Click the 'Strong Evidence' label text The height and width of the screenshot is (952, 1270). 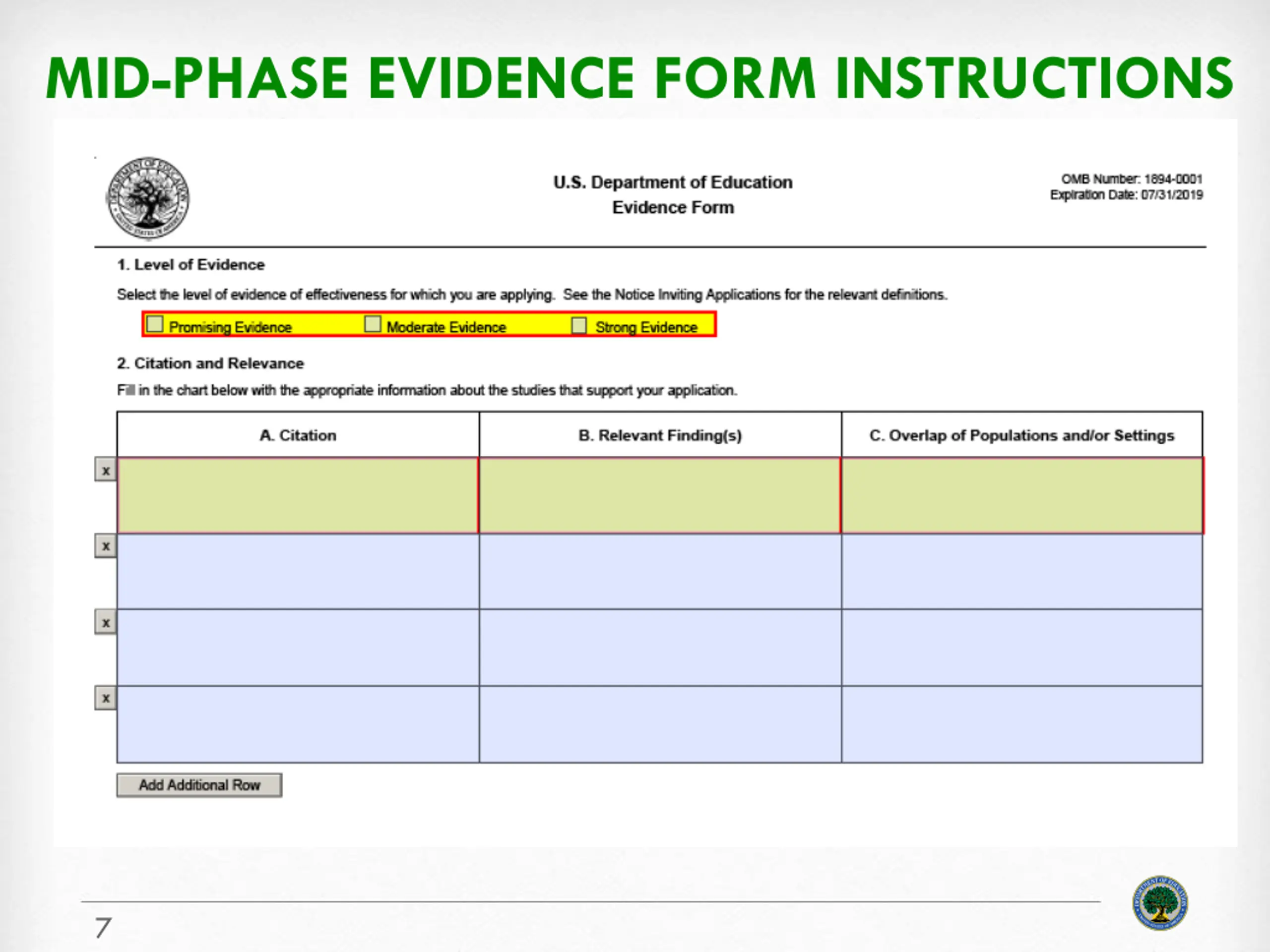(646, 327)
